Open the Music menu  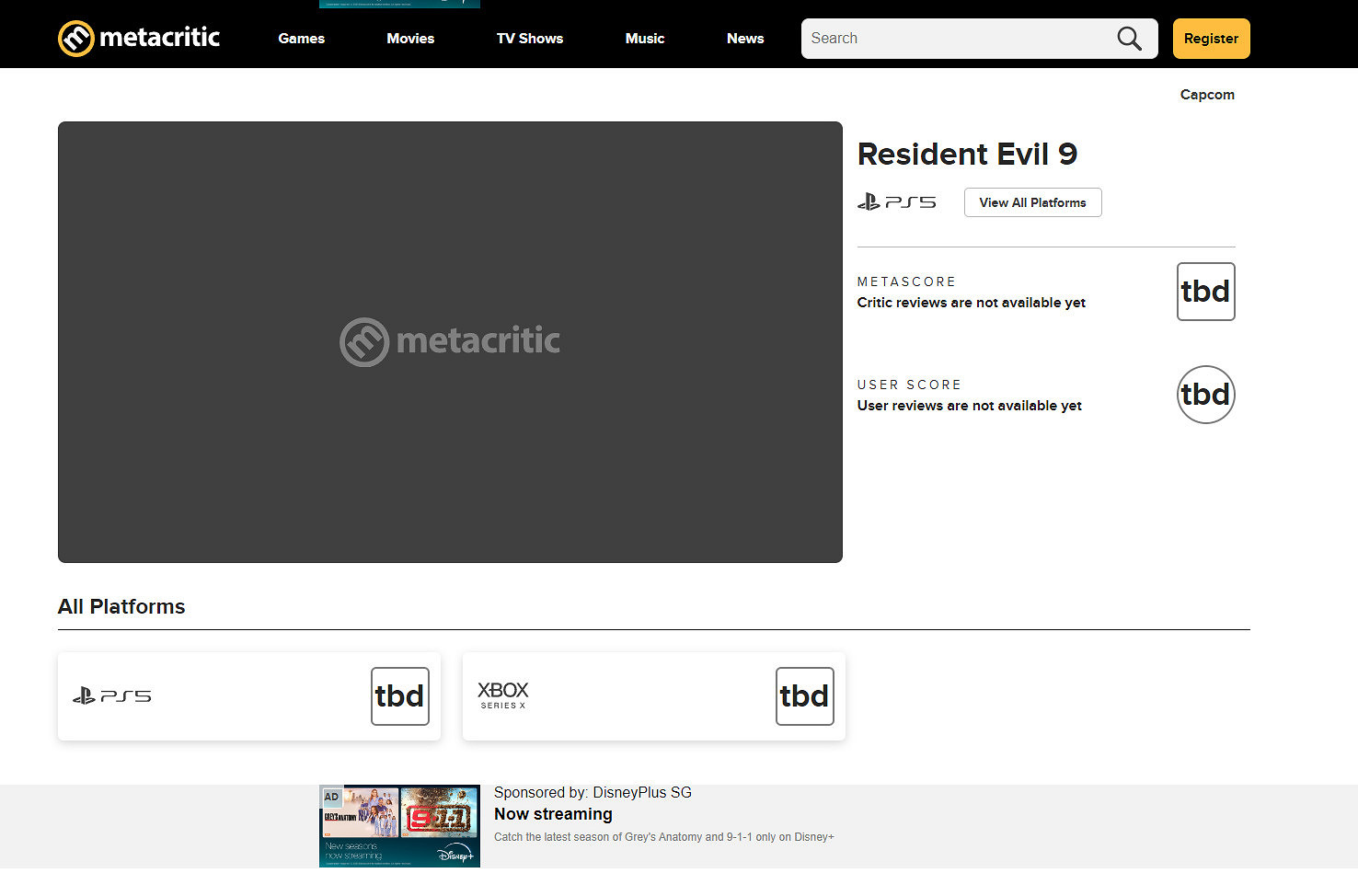tap(644, 39)
